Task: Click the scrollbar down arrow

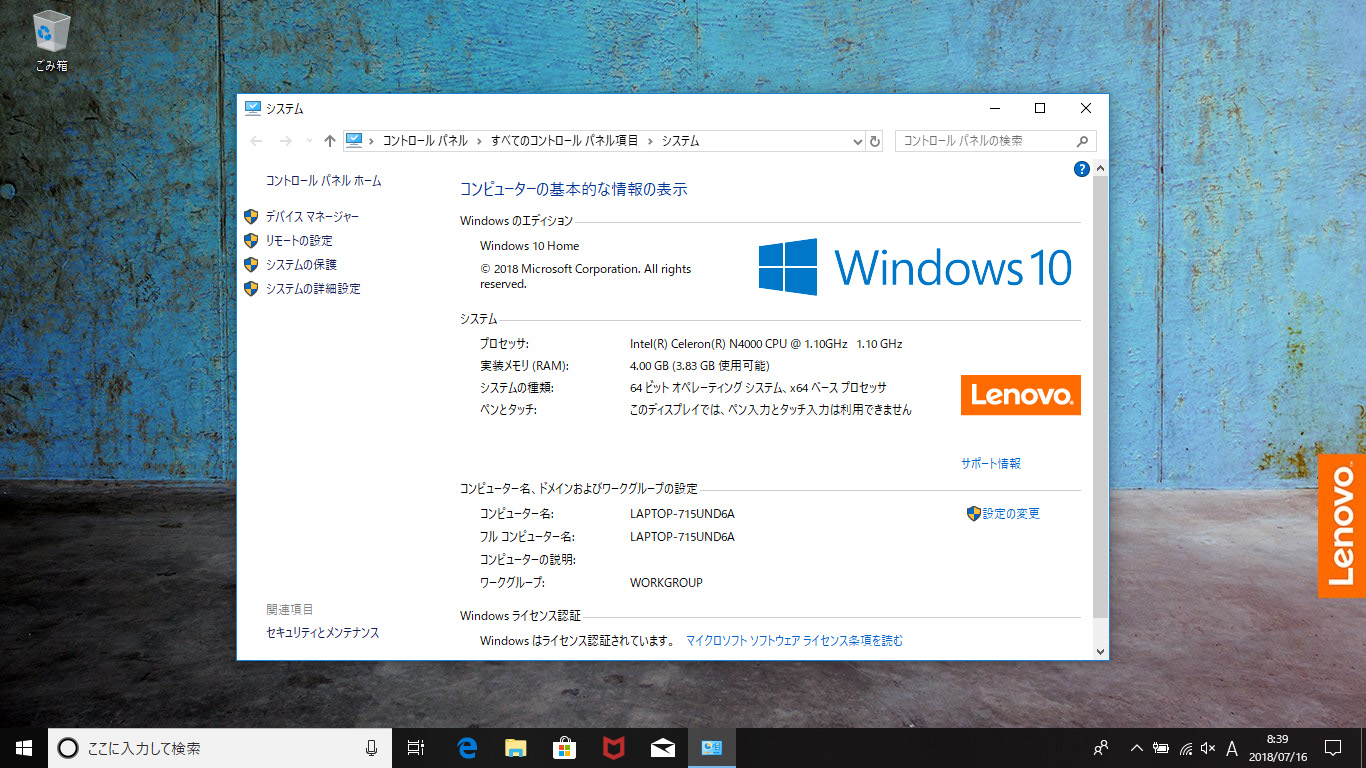Action: pyautogui.click(x=1101, y=651)
